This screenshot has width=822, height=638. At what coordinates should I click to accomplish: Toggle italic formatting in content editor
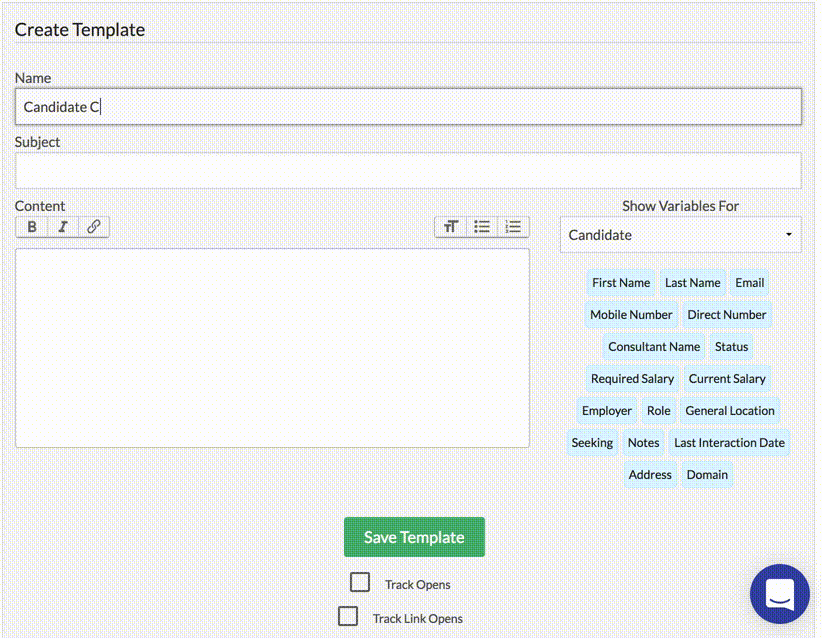point(63,227)
